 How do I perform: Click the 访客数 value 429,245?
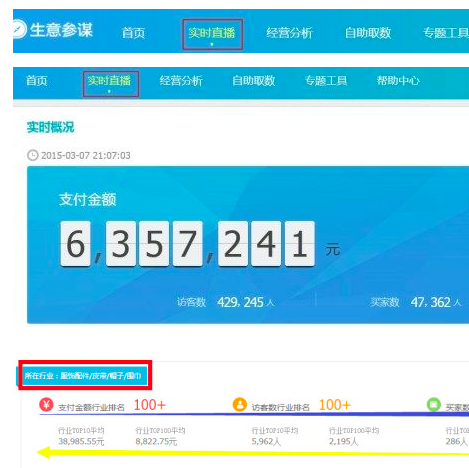pyautogui.click(x=240, y=302)
